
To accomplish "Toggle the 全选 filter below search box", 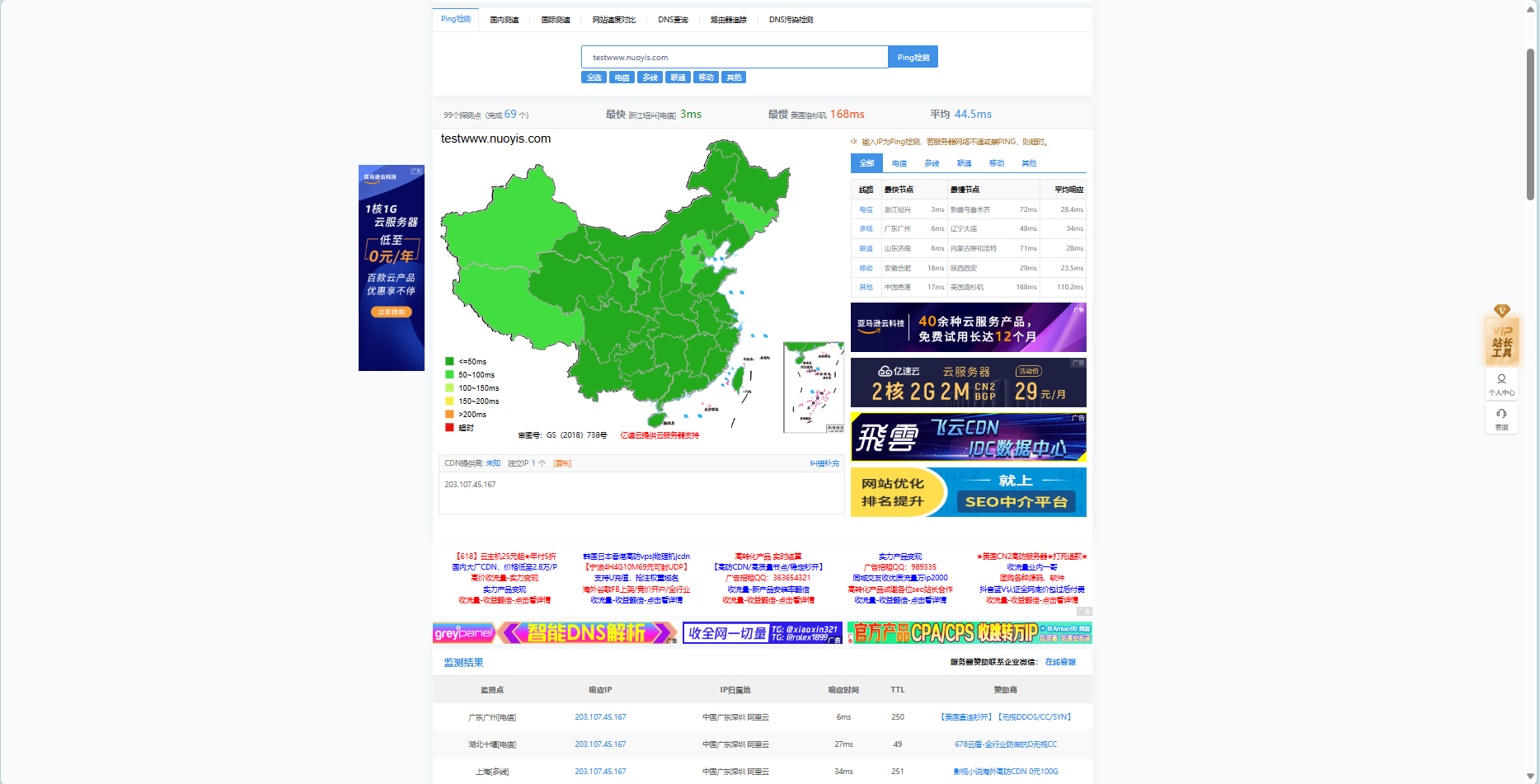I will tap(594, 77).
